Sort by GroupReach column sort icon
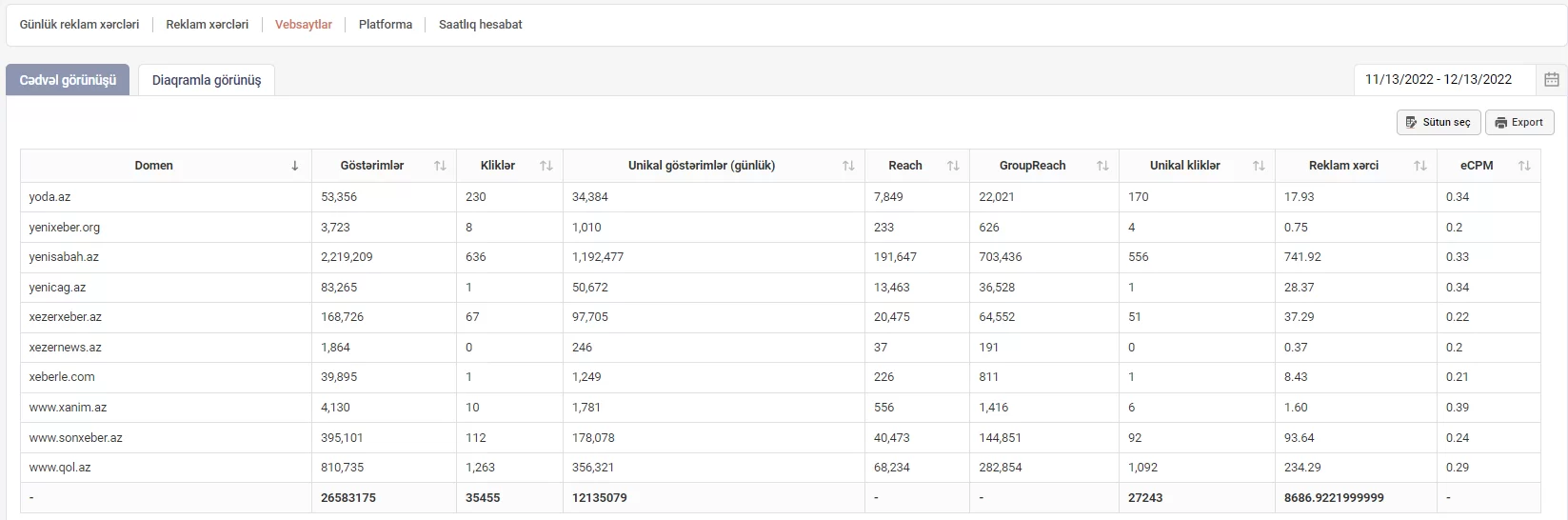This screenshot has width=1568, height=520. click(1102, 166)
